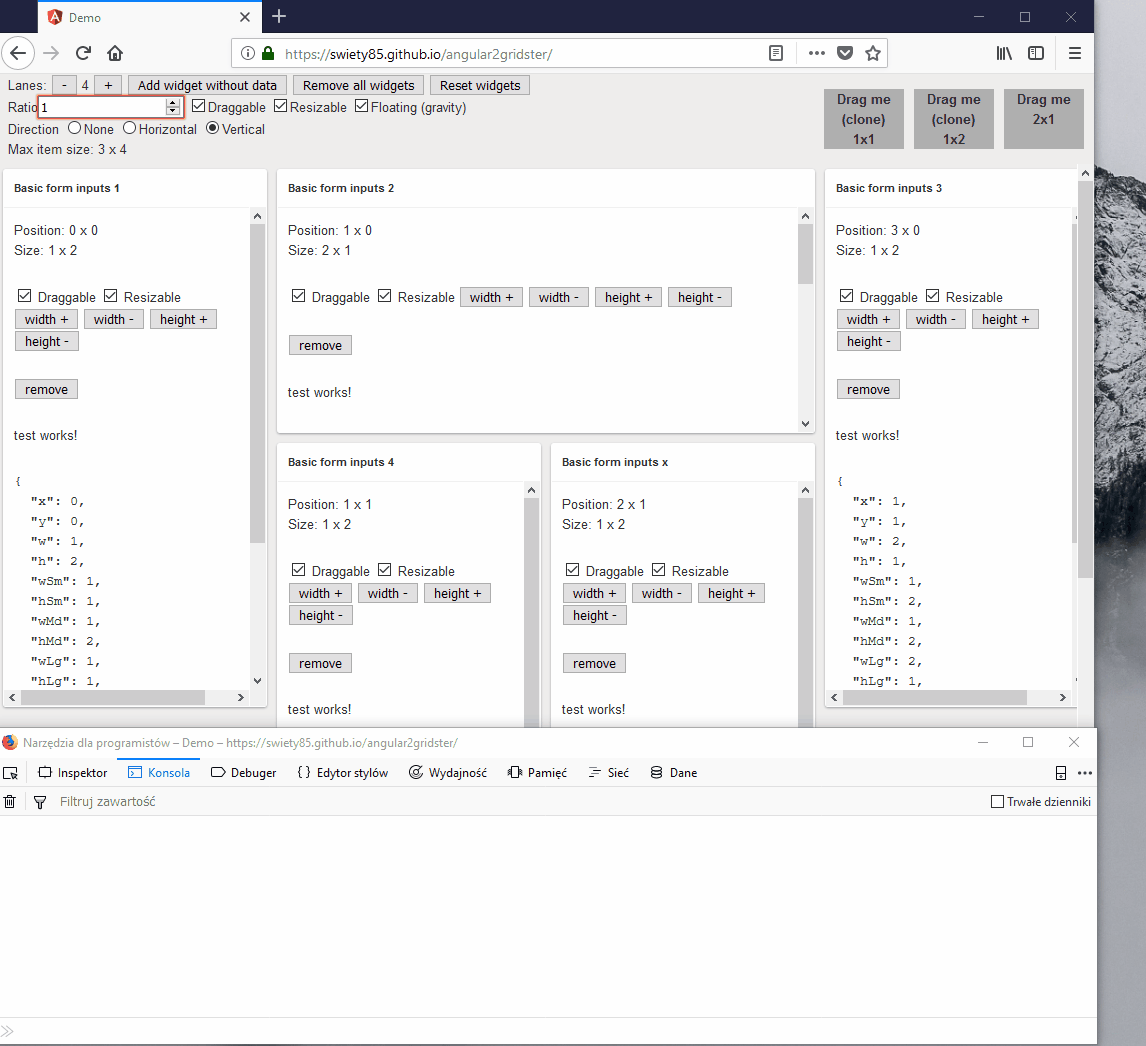Click Reset widgets button
This screenshot has width=1146, height=1046.
pos(480,86)
